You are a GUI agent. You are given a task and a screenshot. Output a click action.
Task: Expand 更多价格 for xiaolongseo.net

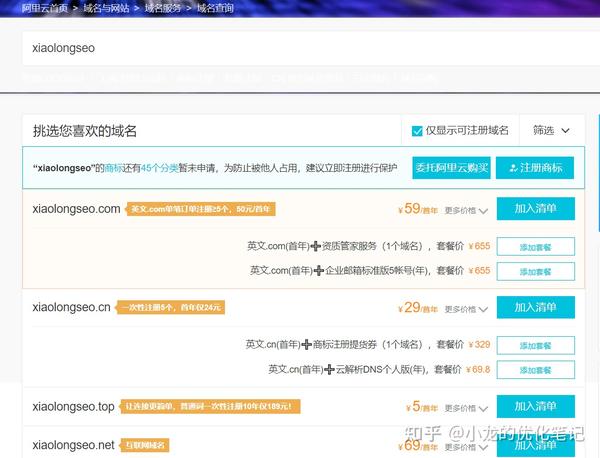point(466,447)
